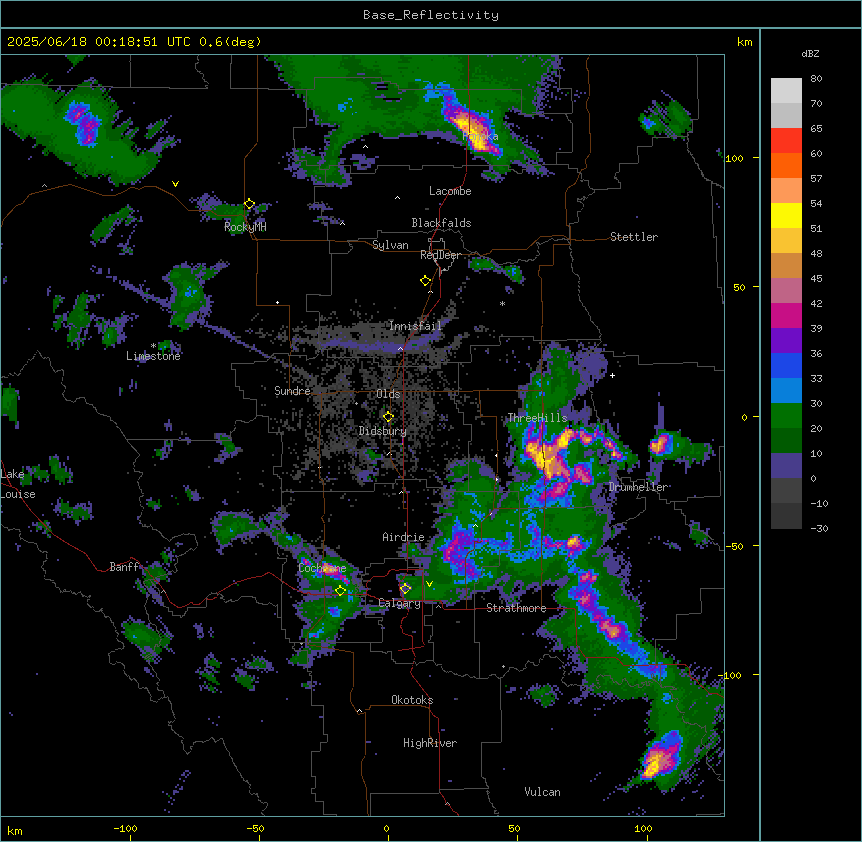Click the green 30-20 dBZ legend swatch
This screenshot has height=842, width=862.
(786, 416)
